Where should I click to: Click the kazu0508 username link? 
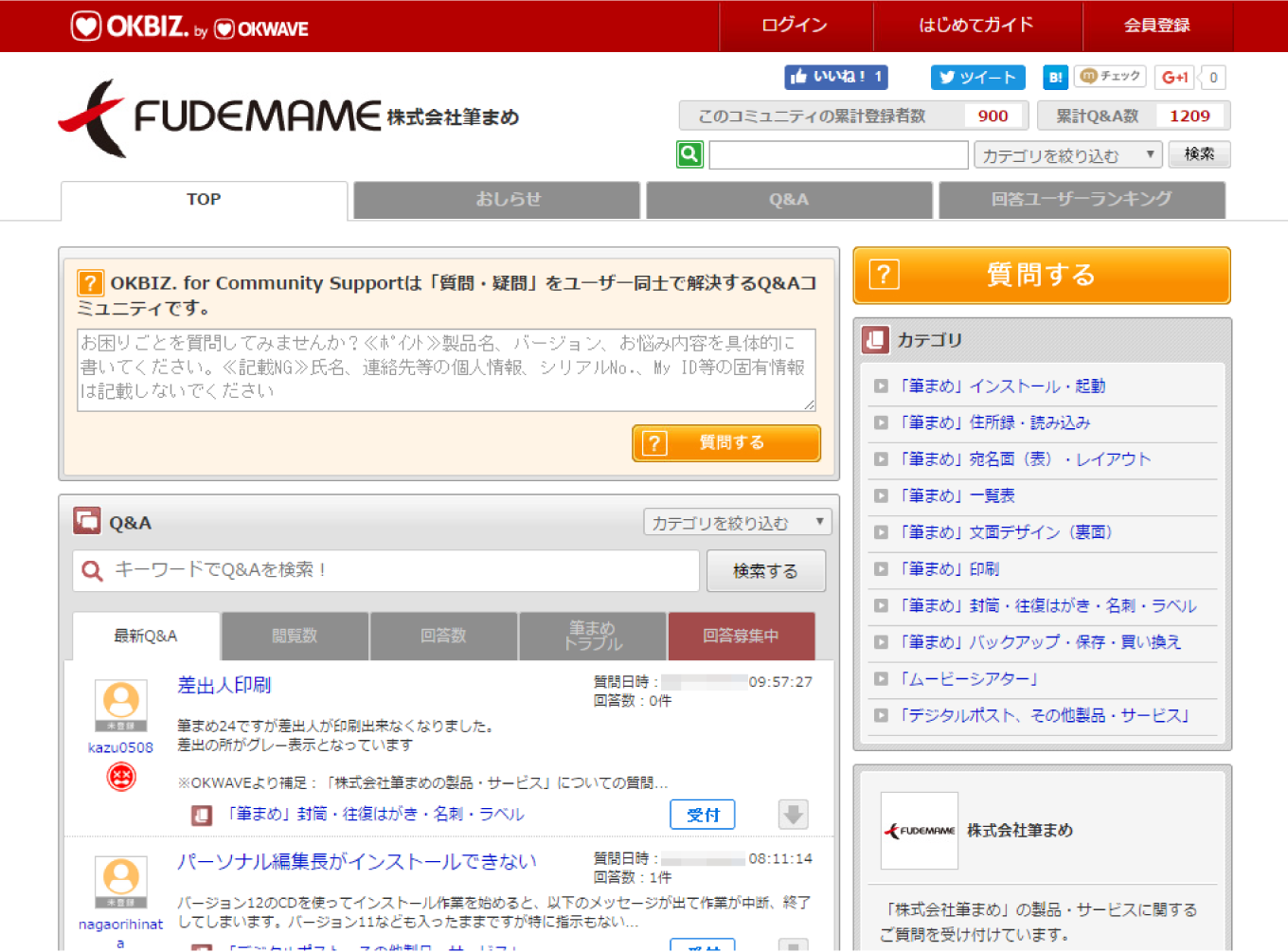pos(120,747)
